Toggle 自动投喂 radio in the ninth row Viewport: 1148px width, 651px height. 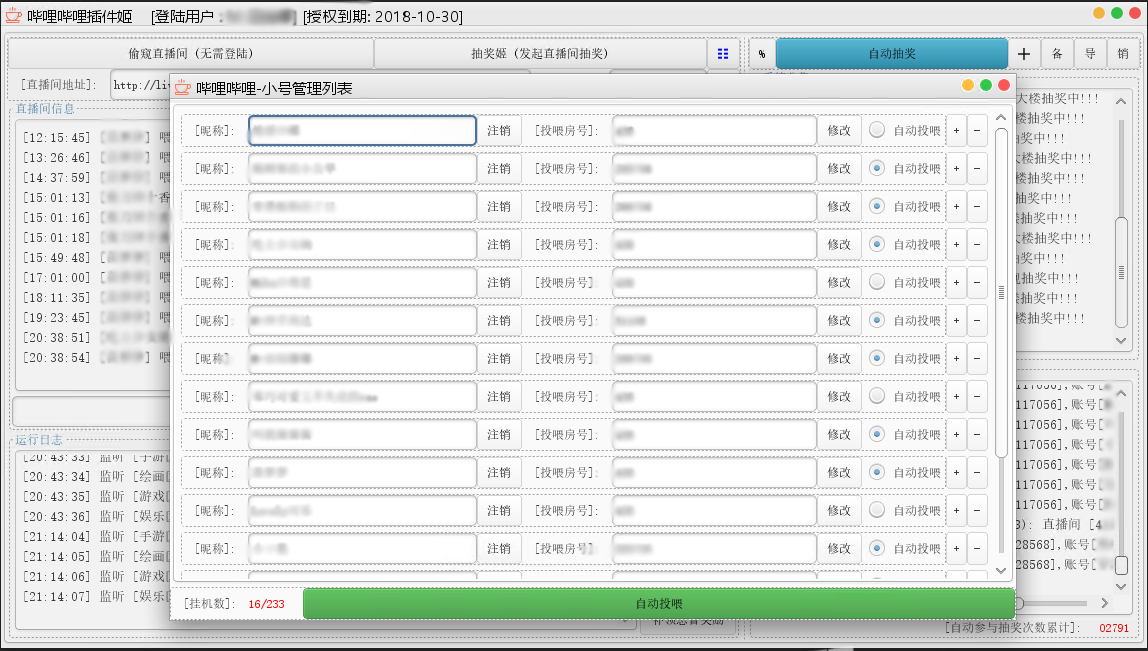(876, 434)
